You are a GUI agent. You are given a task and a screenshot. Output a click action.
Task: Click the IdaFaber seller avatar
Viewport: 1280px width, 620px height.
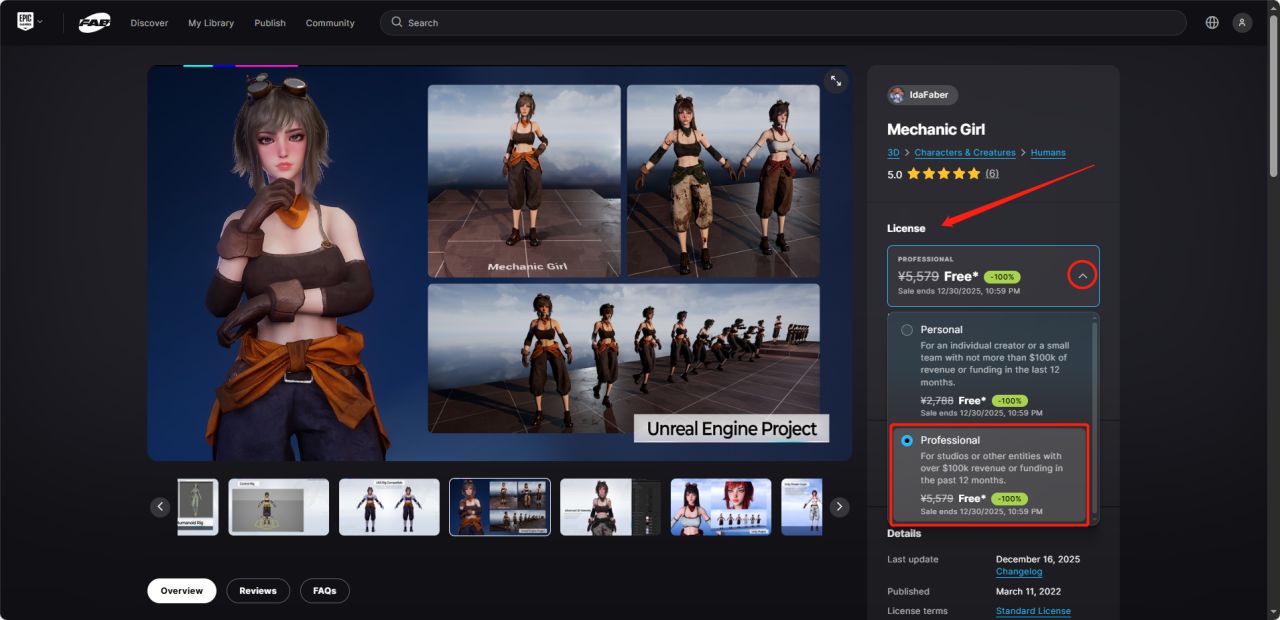(897, 95)
